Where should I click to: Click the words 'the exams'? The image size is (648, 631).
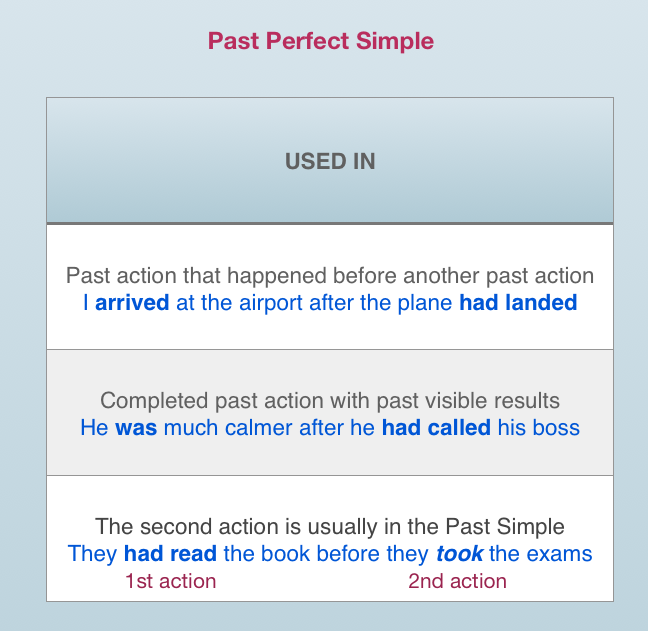541,554
